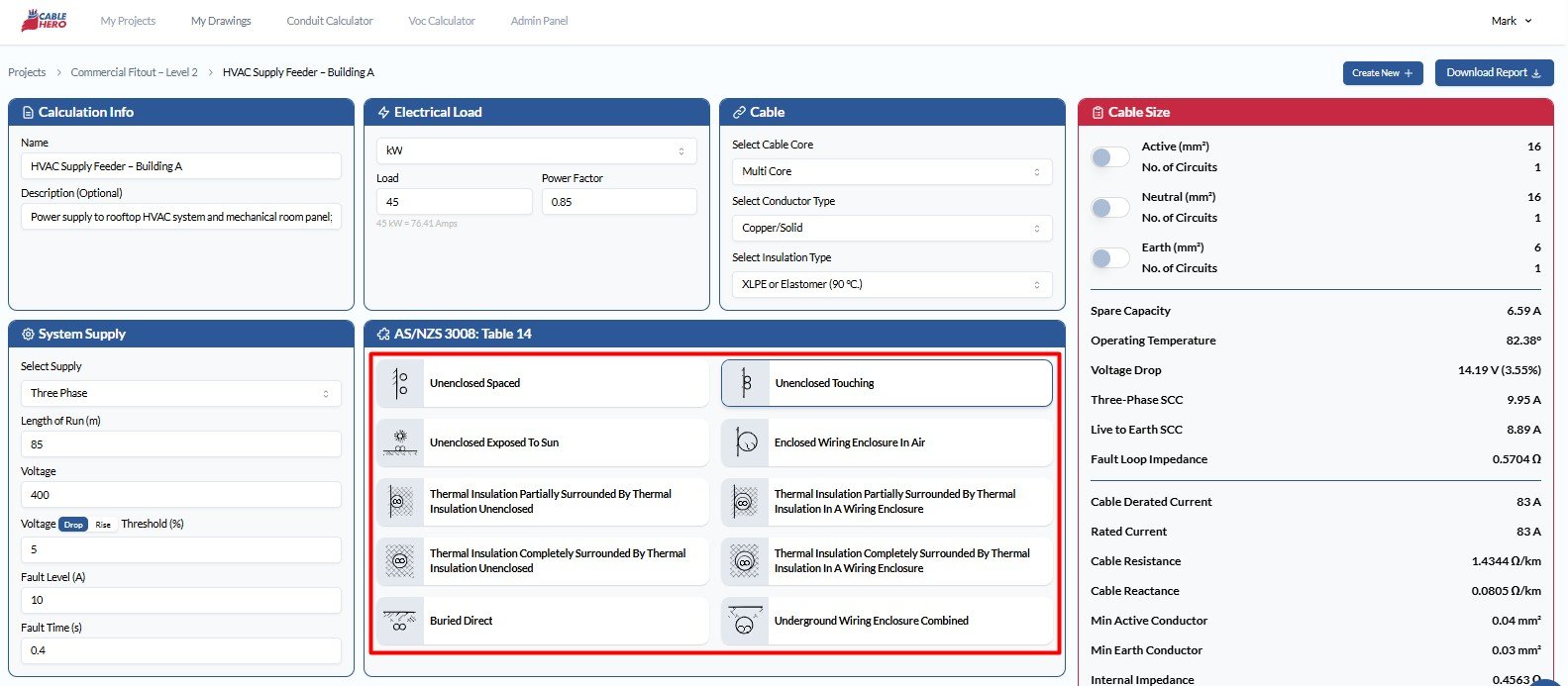1568x686 pixels.
Task: Open the Select Conductor Type dropdown
Action: tap(891, 228)
